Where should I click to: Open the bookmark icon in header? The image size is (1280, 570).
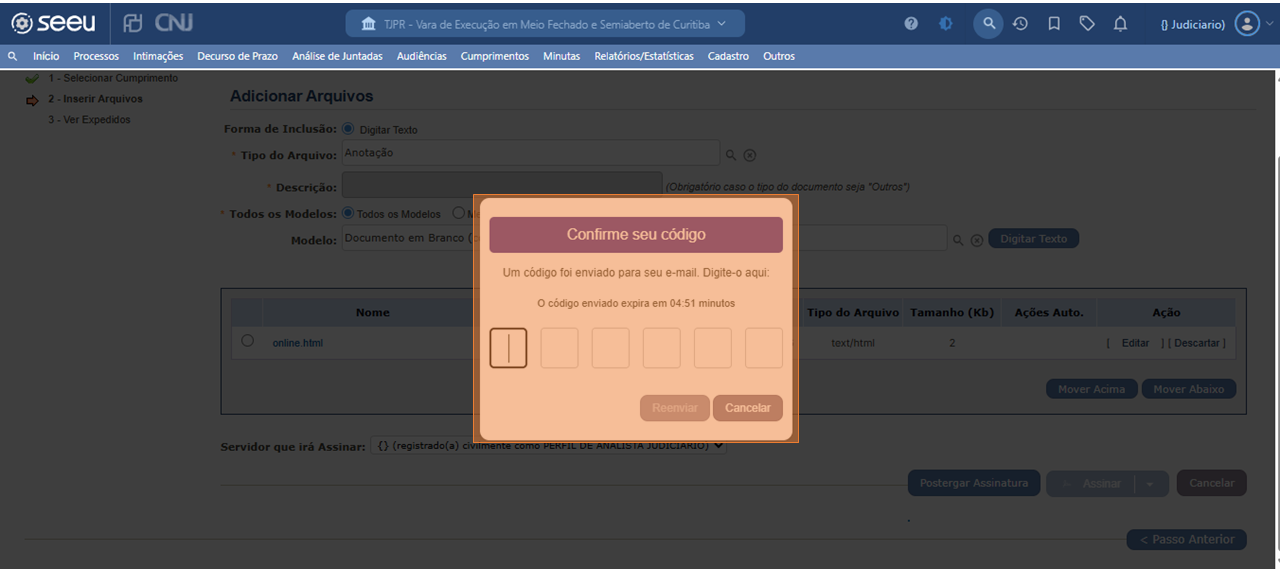1054,24
